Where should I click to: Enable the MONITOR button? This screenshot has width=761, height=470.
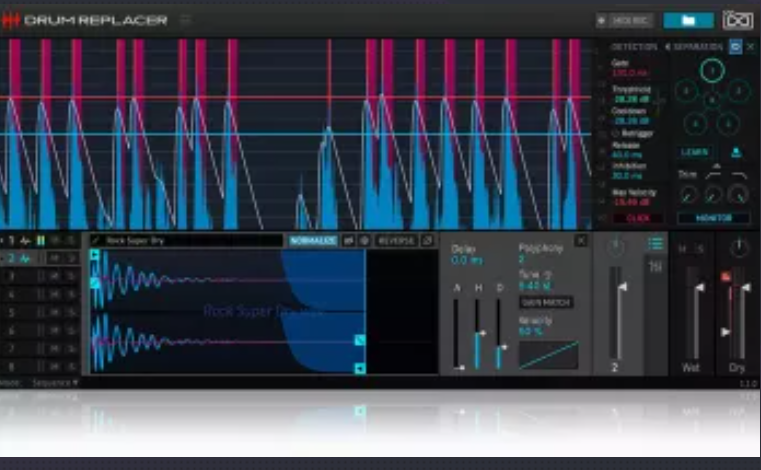click(713, 218)
